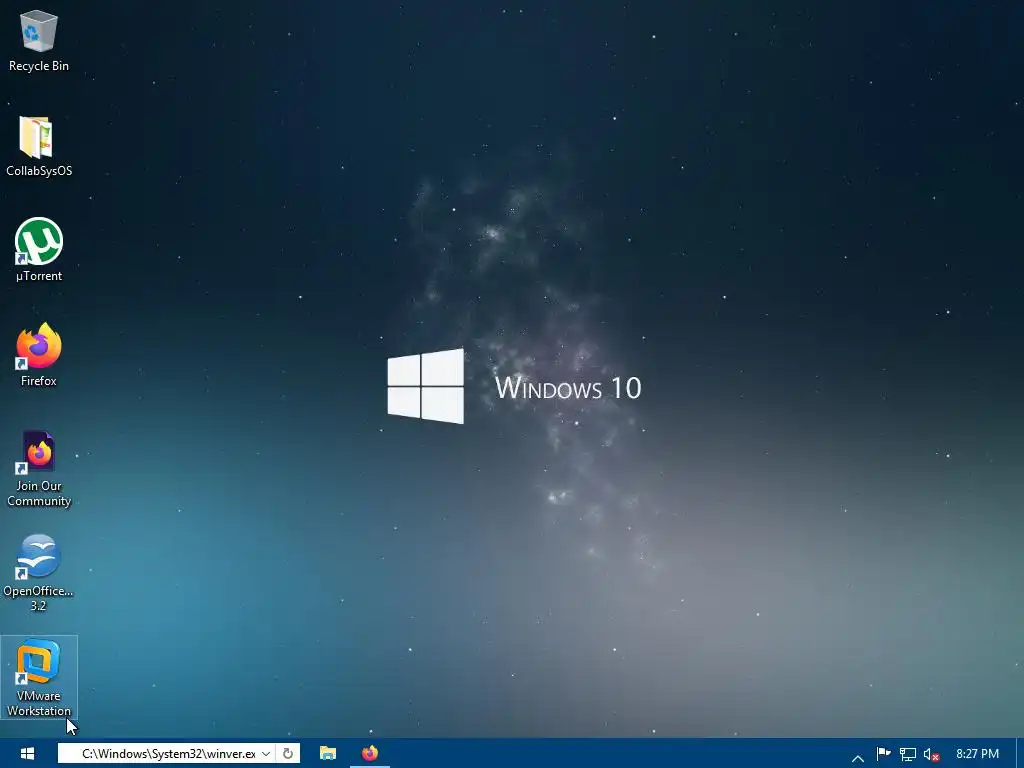Open File Explorer from the taskbar
Viewport: 1024px width, 768px height.
pyautogui.click(x=328, y=754)
